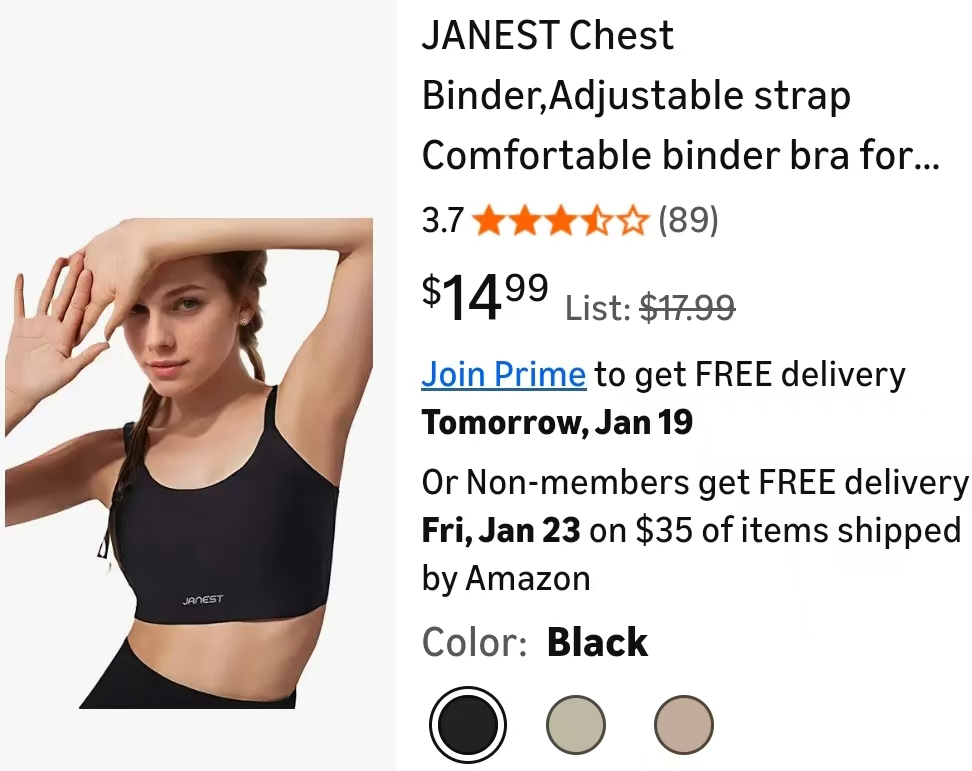Click the third filled orange star

pyautogui.click(x=562, y=221)
